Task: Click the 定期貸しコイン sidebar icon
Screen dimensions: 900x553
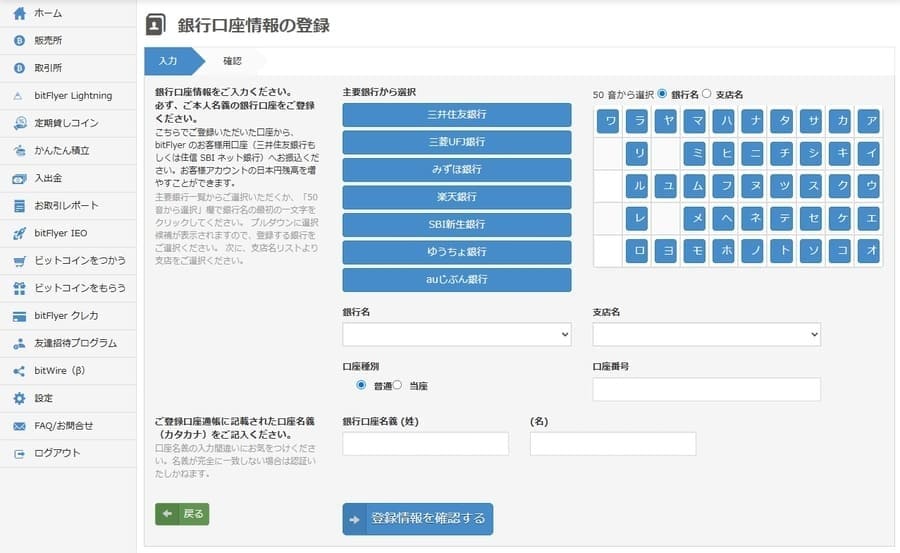Action: pos(20,123)
